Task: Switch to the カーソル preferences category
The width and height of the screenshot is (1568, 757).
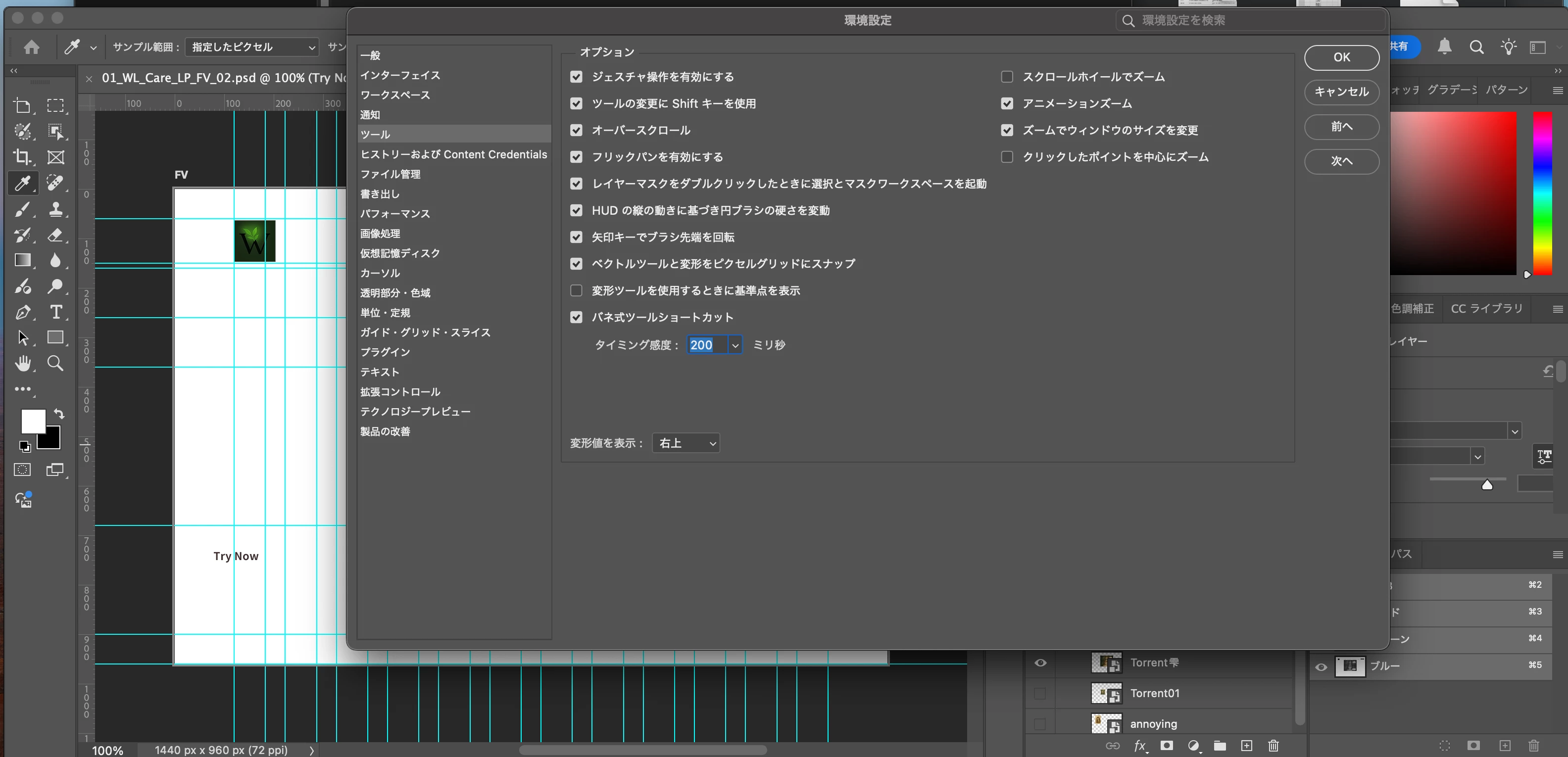Action: click(x=380, y=273)
